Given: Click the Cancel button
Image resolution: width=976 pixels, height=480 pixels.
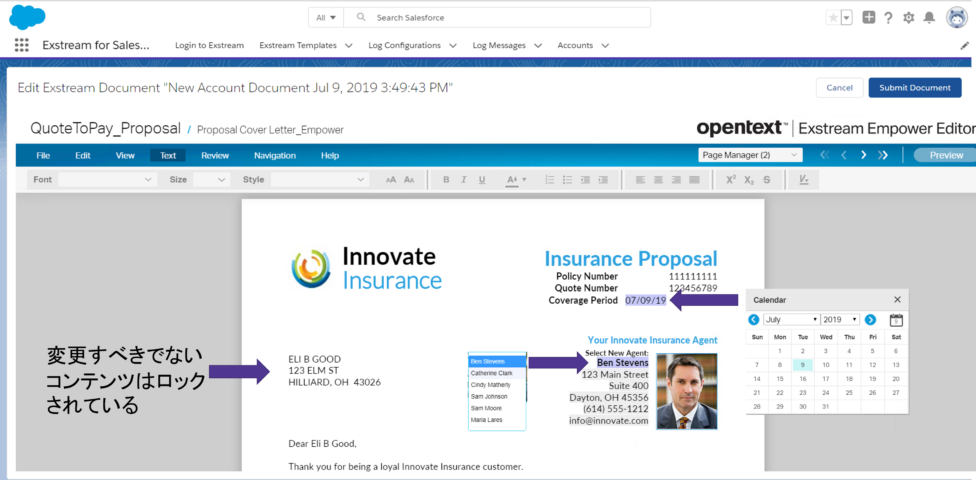Looking at the screenshot, I should [839, 88].
